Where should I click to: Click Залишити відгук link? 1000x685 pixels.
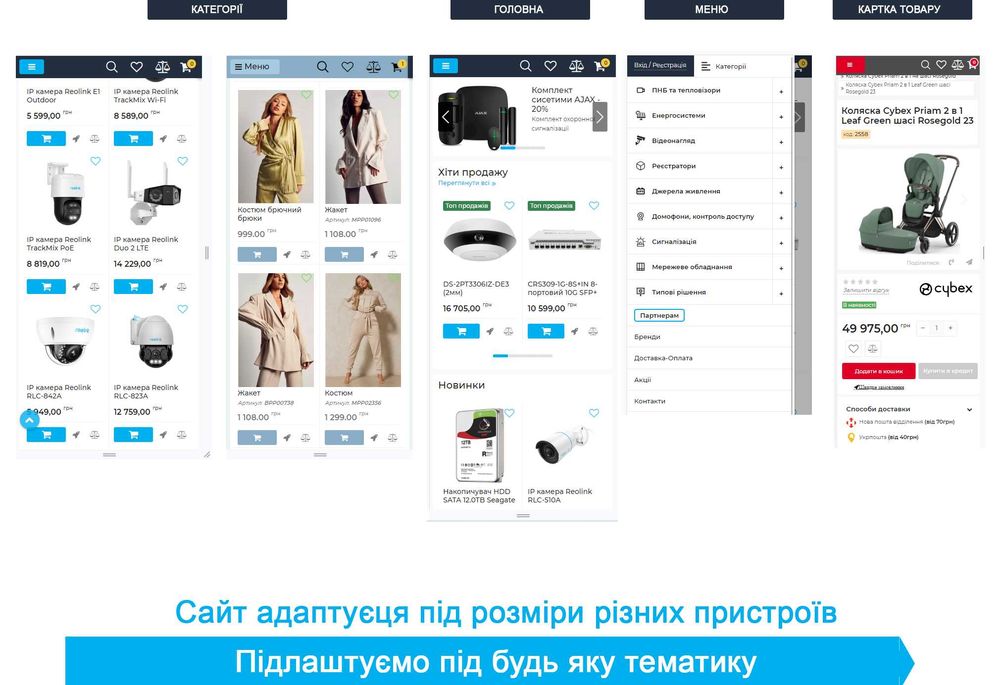tap(866, 290)
